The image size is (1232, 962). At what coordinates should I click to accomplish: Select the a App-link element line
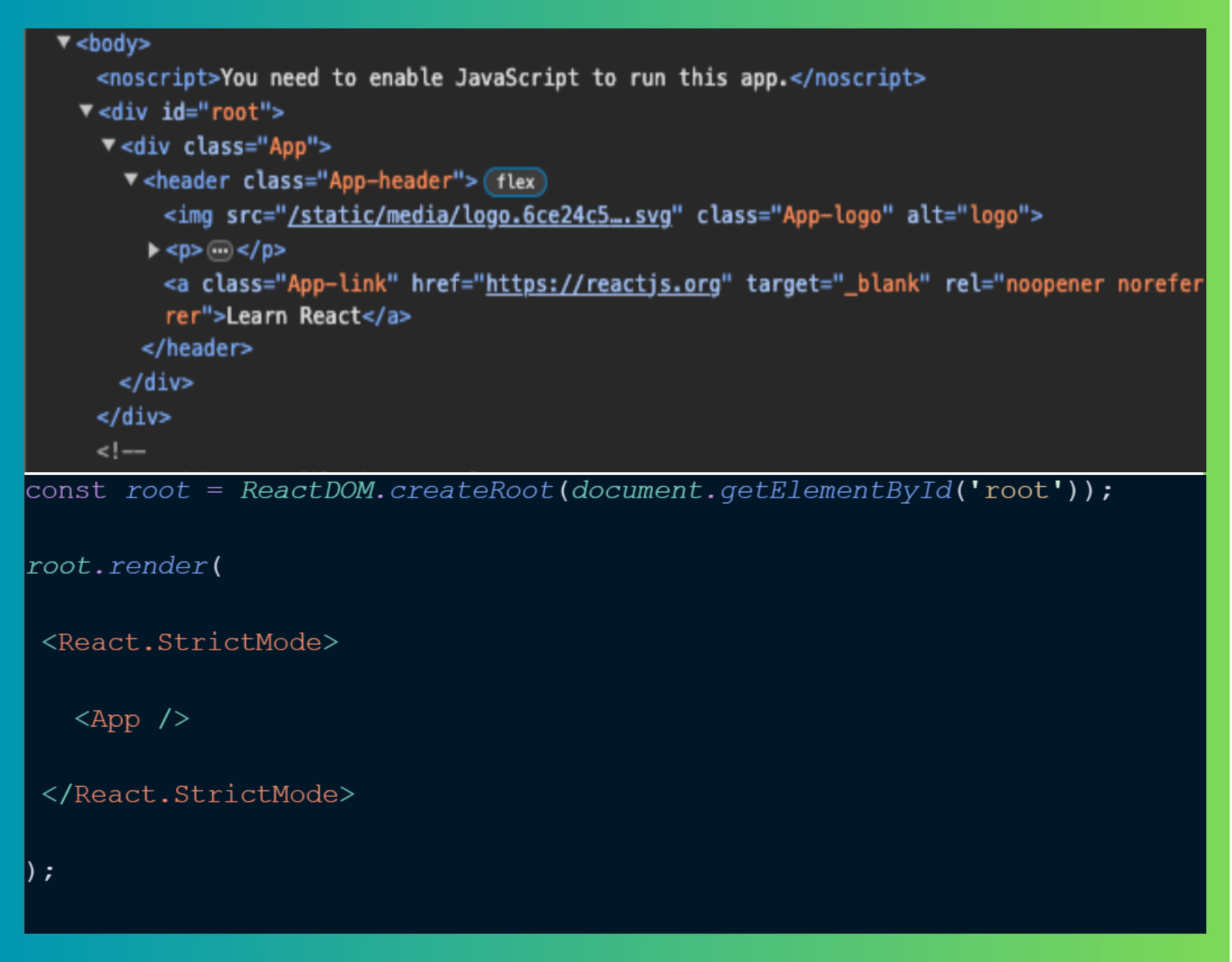click(x=683, y=300)
